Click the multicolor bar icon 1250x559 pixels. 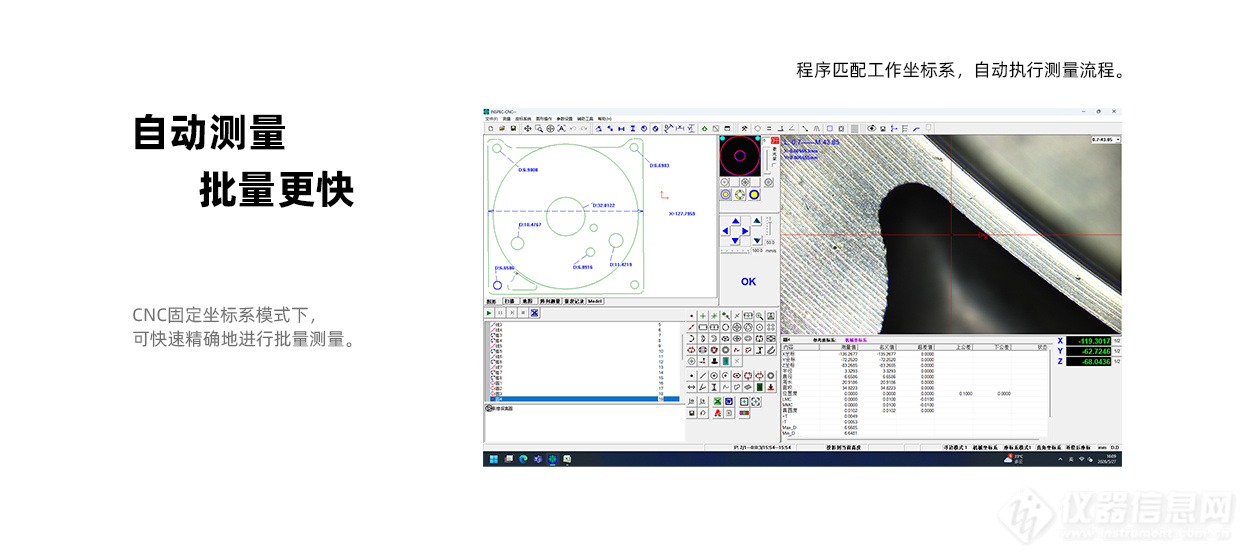(744, 413)
